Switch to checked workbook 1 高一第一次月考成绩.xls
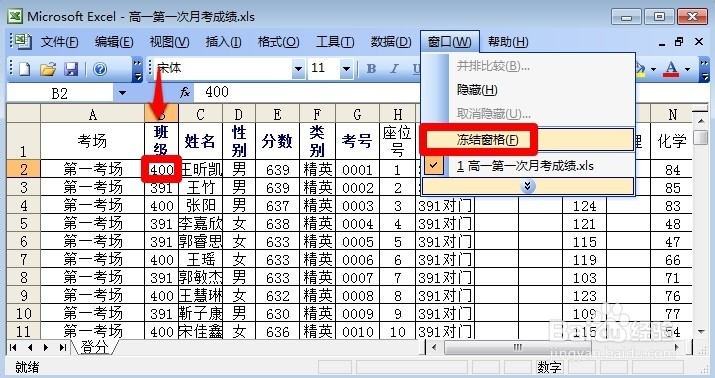Image resolution: width=715 pixels, height=378 pixels. [x=528, y=166]
